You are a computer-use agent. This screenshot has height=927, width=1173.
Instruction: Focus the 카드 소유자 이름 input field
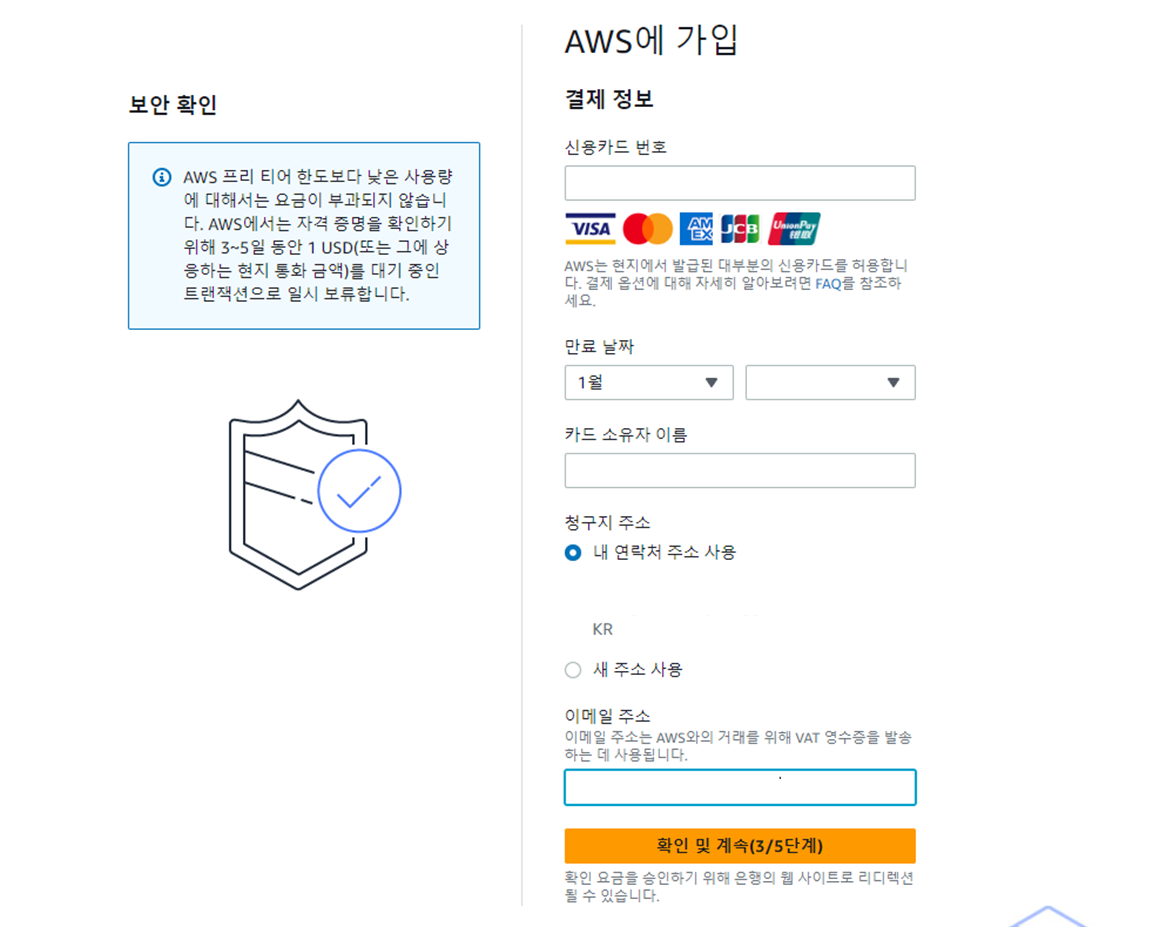pyautogui.click(x=740, y=471)
